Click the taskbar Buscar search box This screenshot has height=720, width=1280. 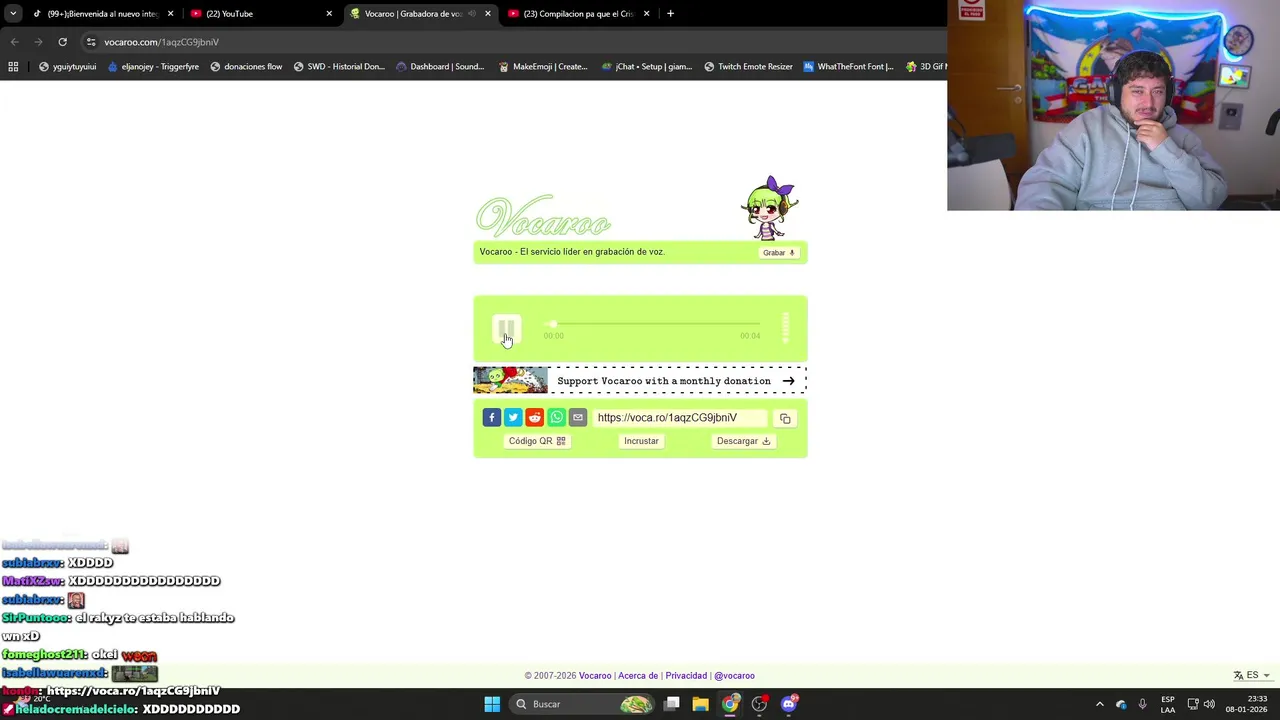pyautogui.click(x=583, y=704)
